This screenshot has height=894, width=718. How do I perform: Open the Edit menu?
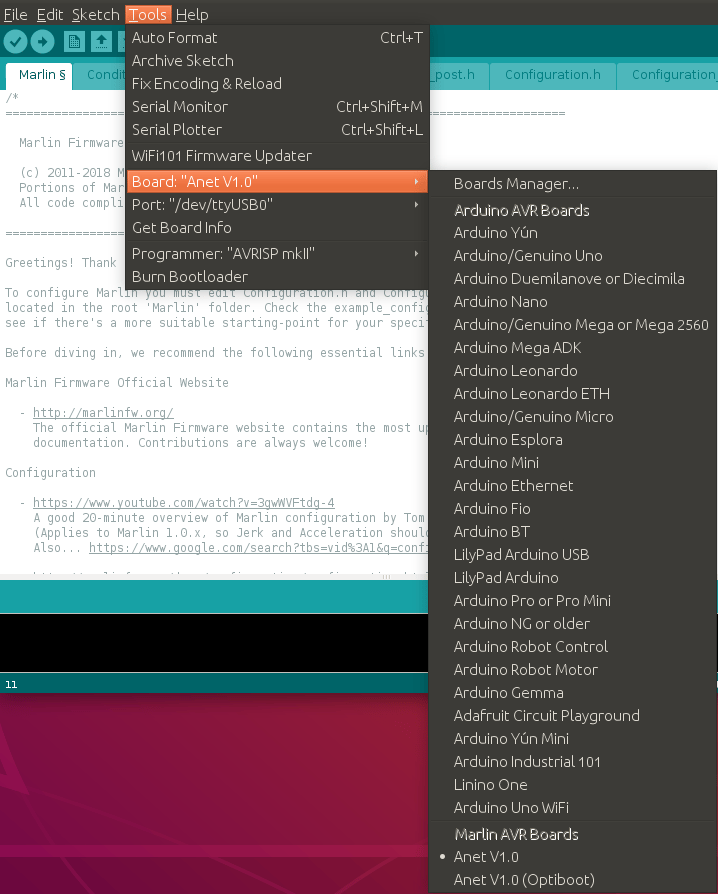[50, 14]
